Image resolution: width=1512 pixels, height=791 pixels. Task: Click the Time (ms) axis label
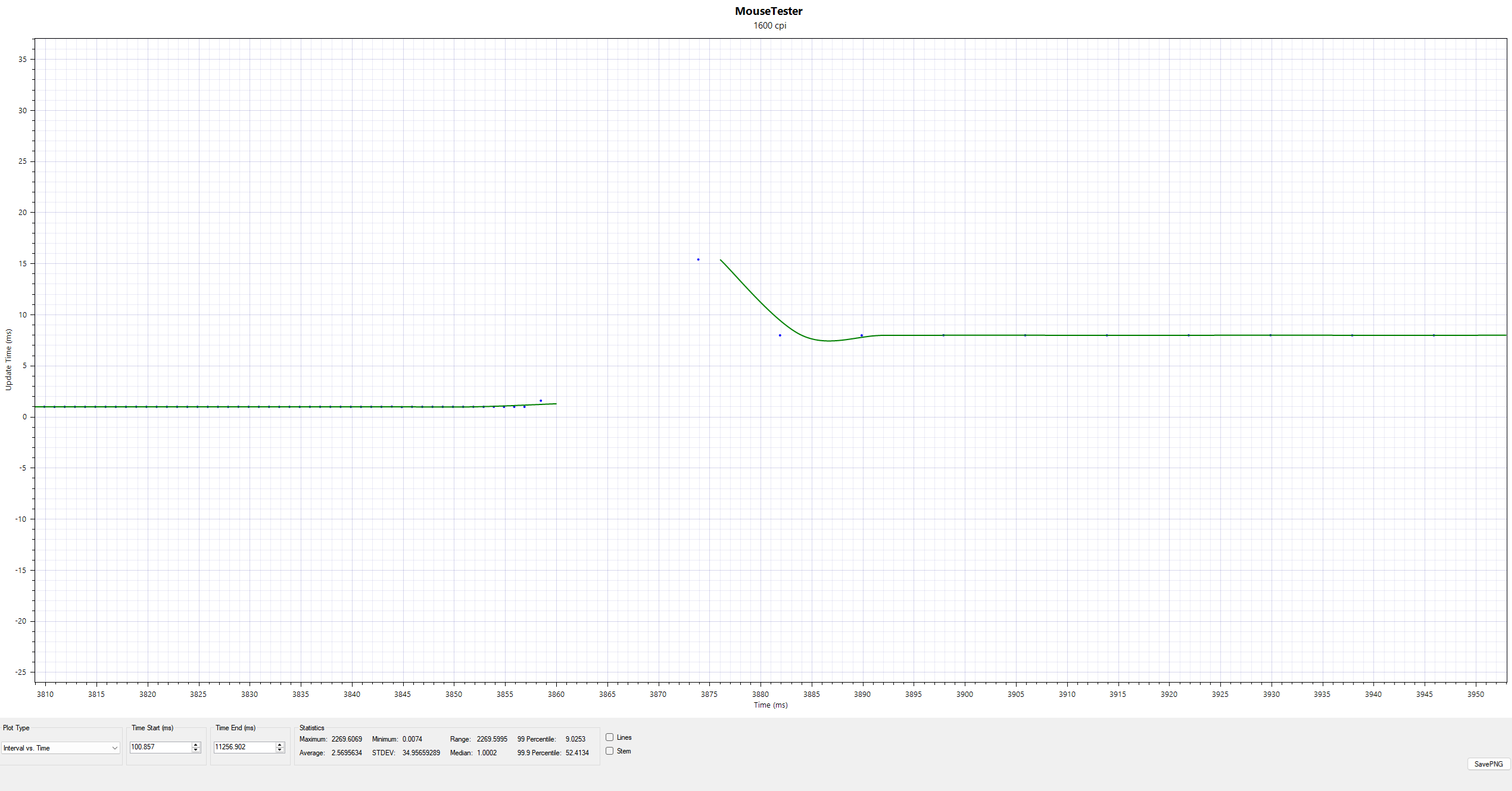pyautogui.click(x=771, y=705)
